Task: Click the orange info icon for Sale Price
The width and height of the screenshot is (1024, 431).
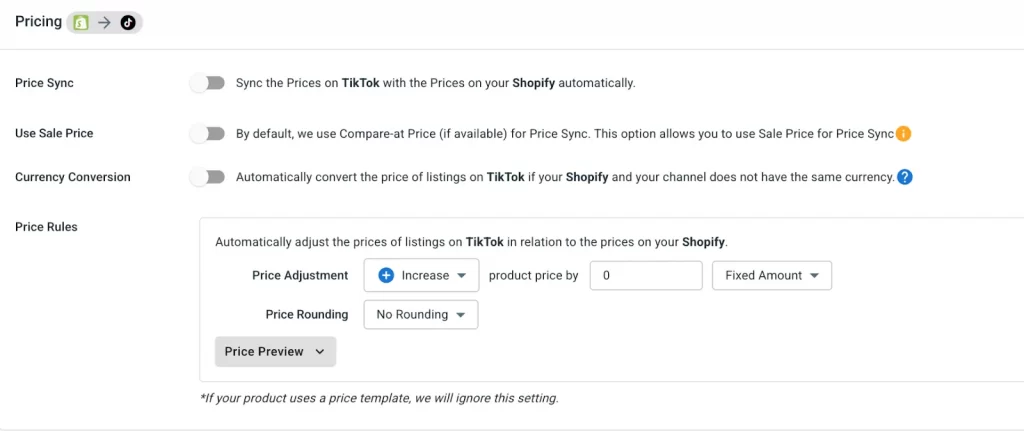Action: point(903,133)
